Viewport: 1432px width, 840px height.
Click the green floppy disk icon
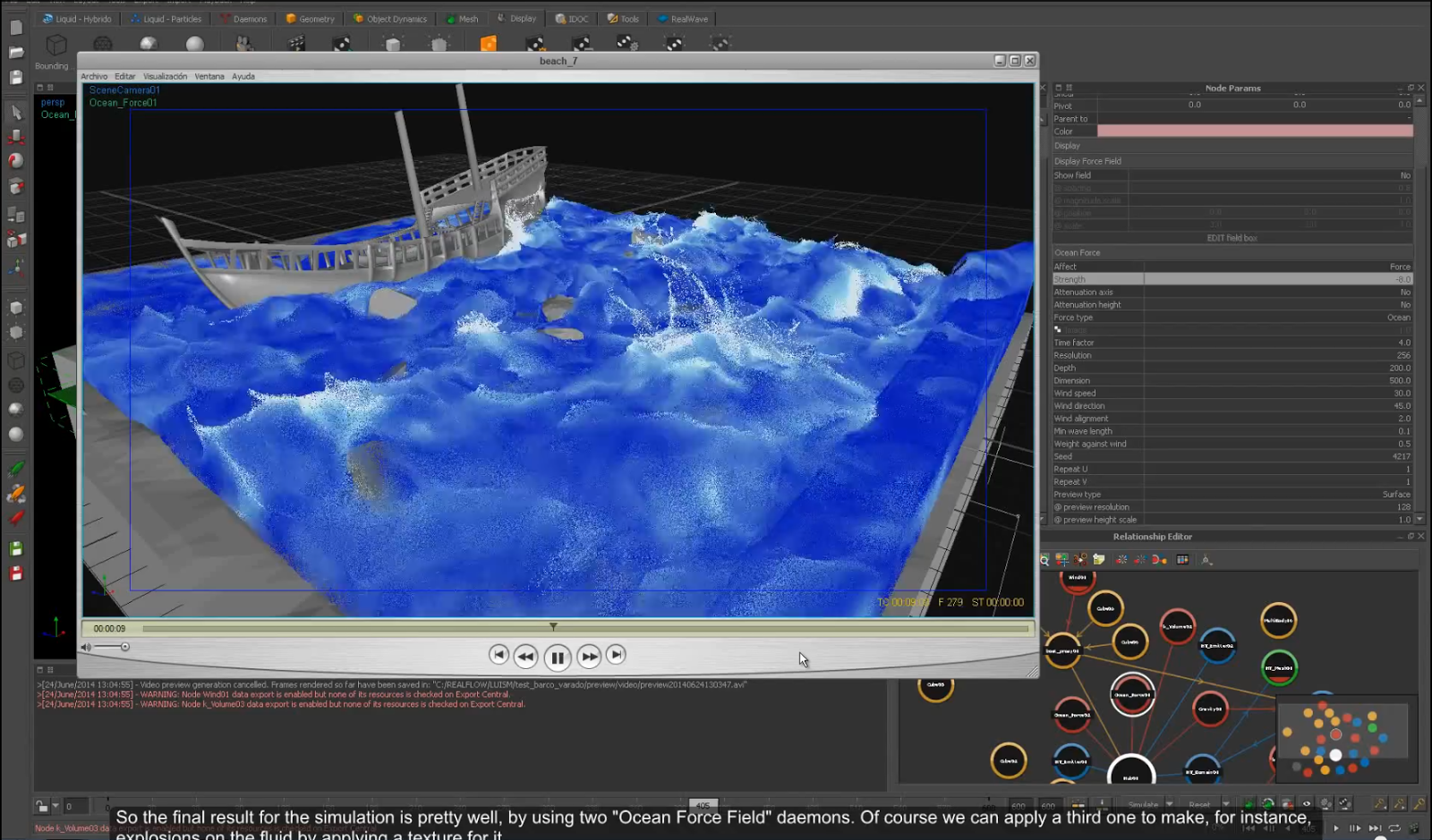point(16,548)
